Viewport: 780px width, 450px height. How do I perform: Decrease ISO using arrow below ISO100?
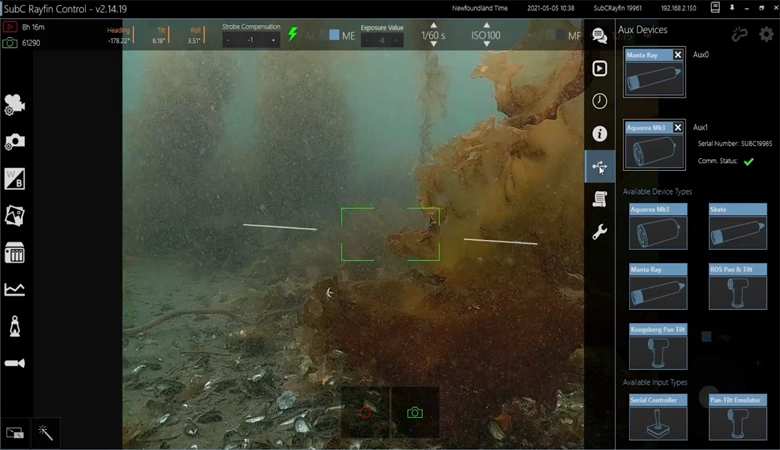click(x=487, y=46)
